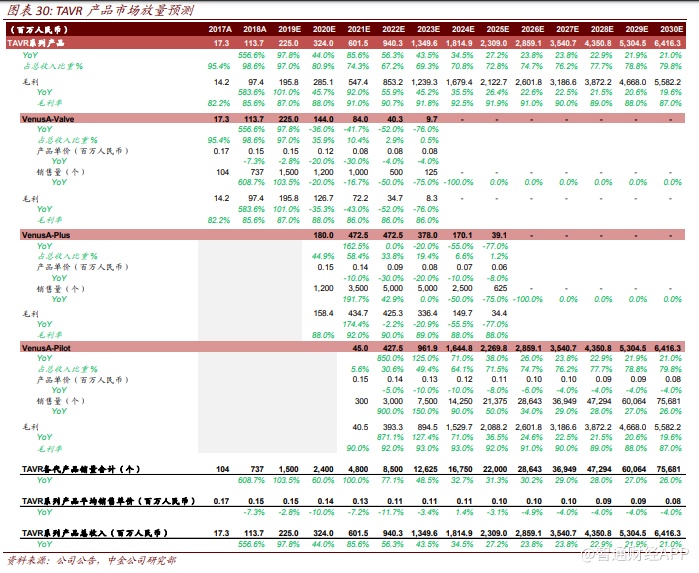This screenshot has height=573, width=699.
Task: Select the (百万人民币) header cell
Action: tap(39, 29)
